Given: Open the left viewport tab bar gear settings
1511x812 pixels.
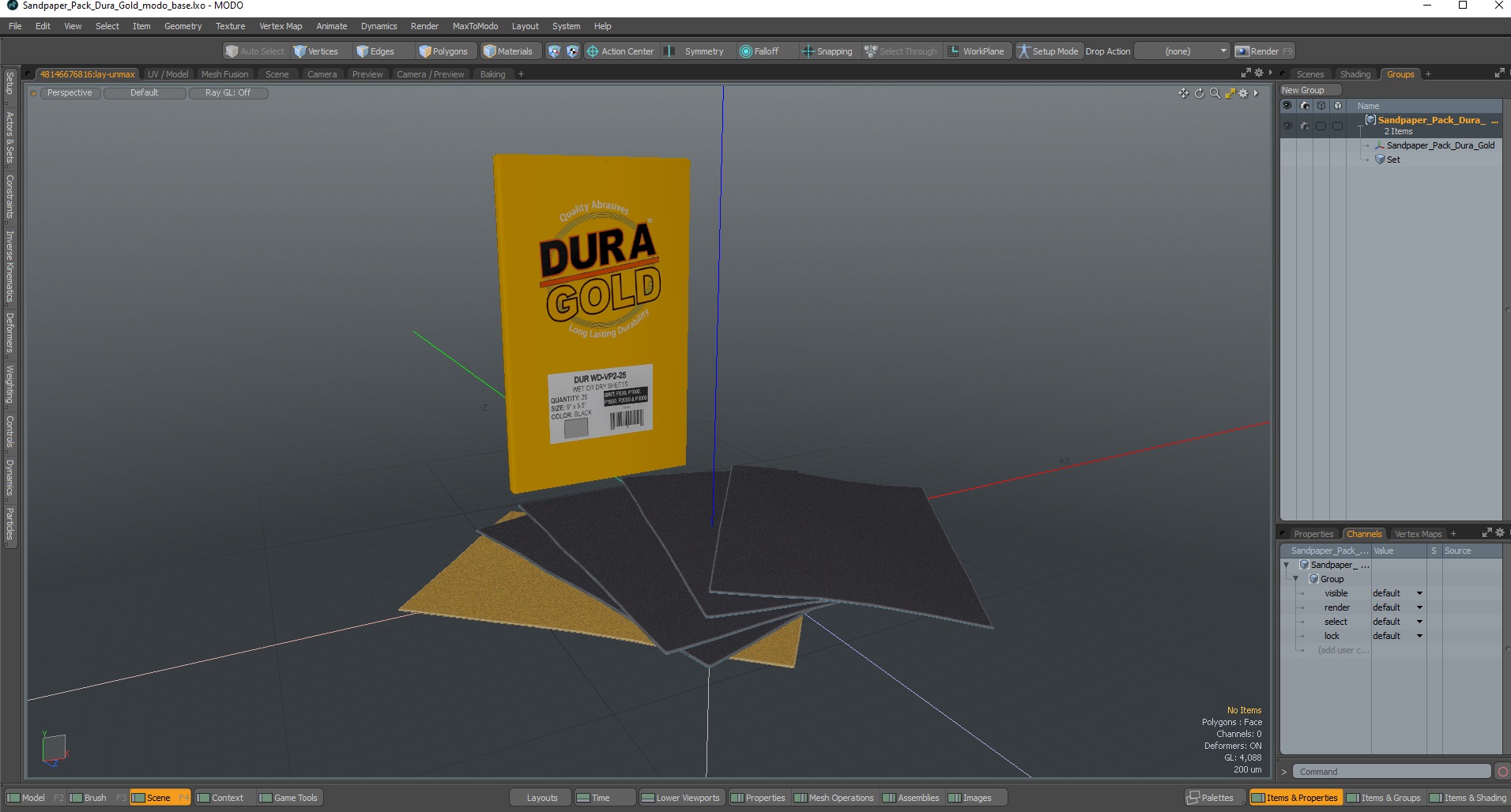Looking at the screenshot, I should coord(1259,73).
